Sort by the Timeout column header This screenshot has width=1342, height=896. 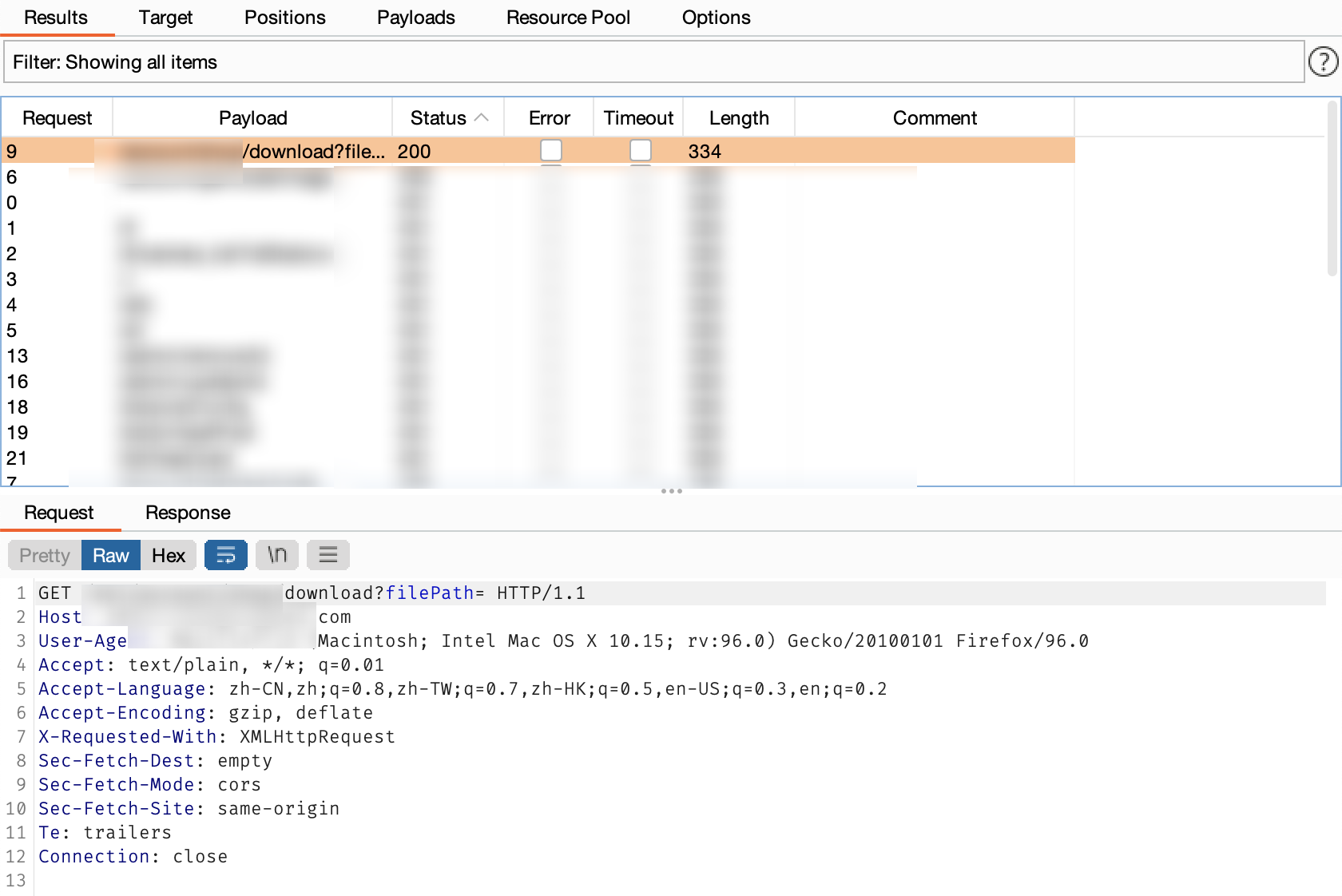tap(638, 117)
